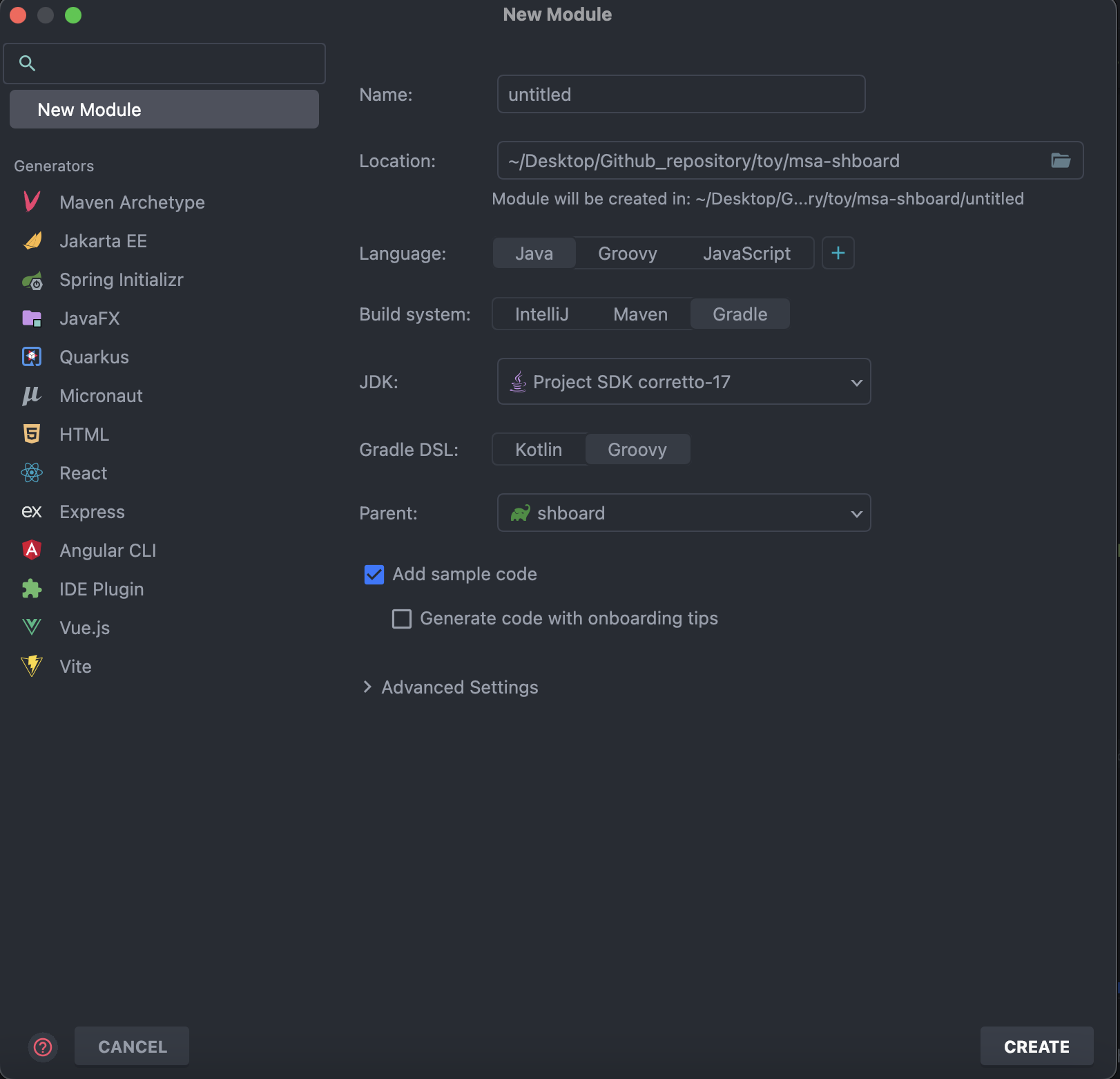Click the Spring Initializr leaf icon
Viewport: 1120px width, 1079px height.
(x=32, y=280)
